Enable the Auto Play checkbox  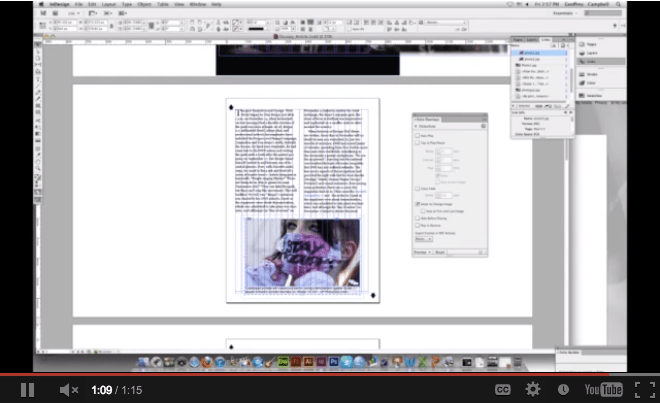pos(418,135)
